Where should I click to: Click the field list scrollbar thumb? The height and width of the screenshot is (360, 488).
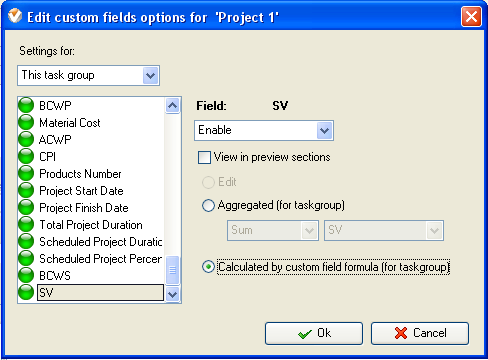click(172, 270)
